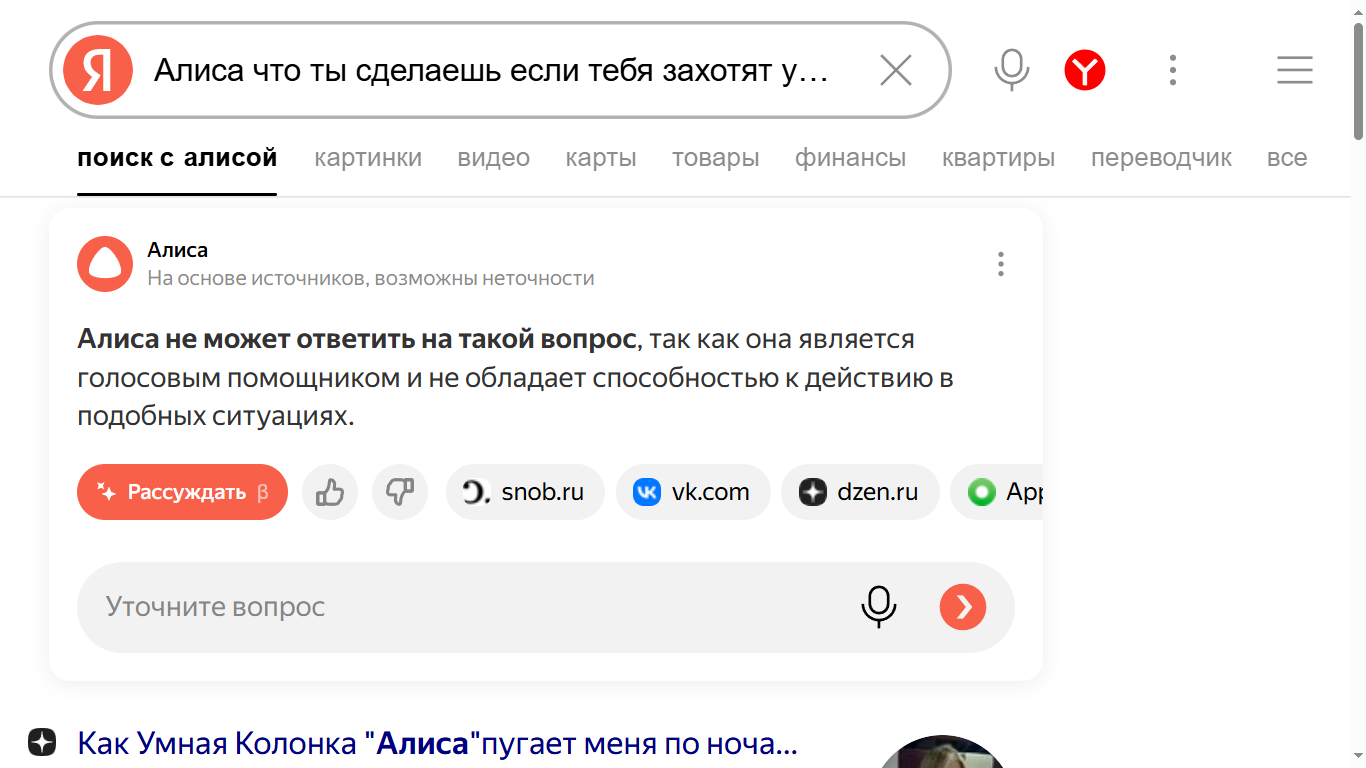Click the search query text field

point(491,70)
